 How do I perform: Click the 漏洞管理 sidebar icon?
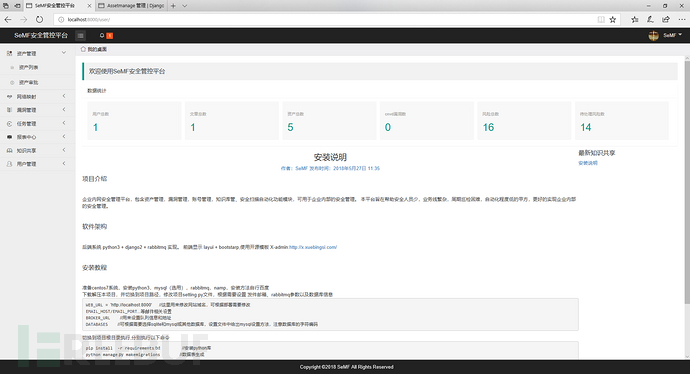10,110
